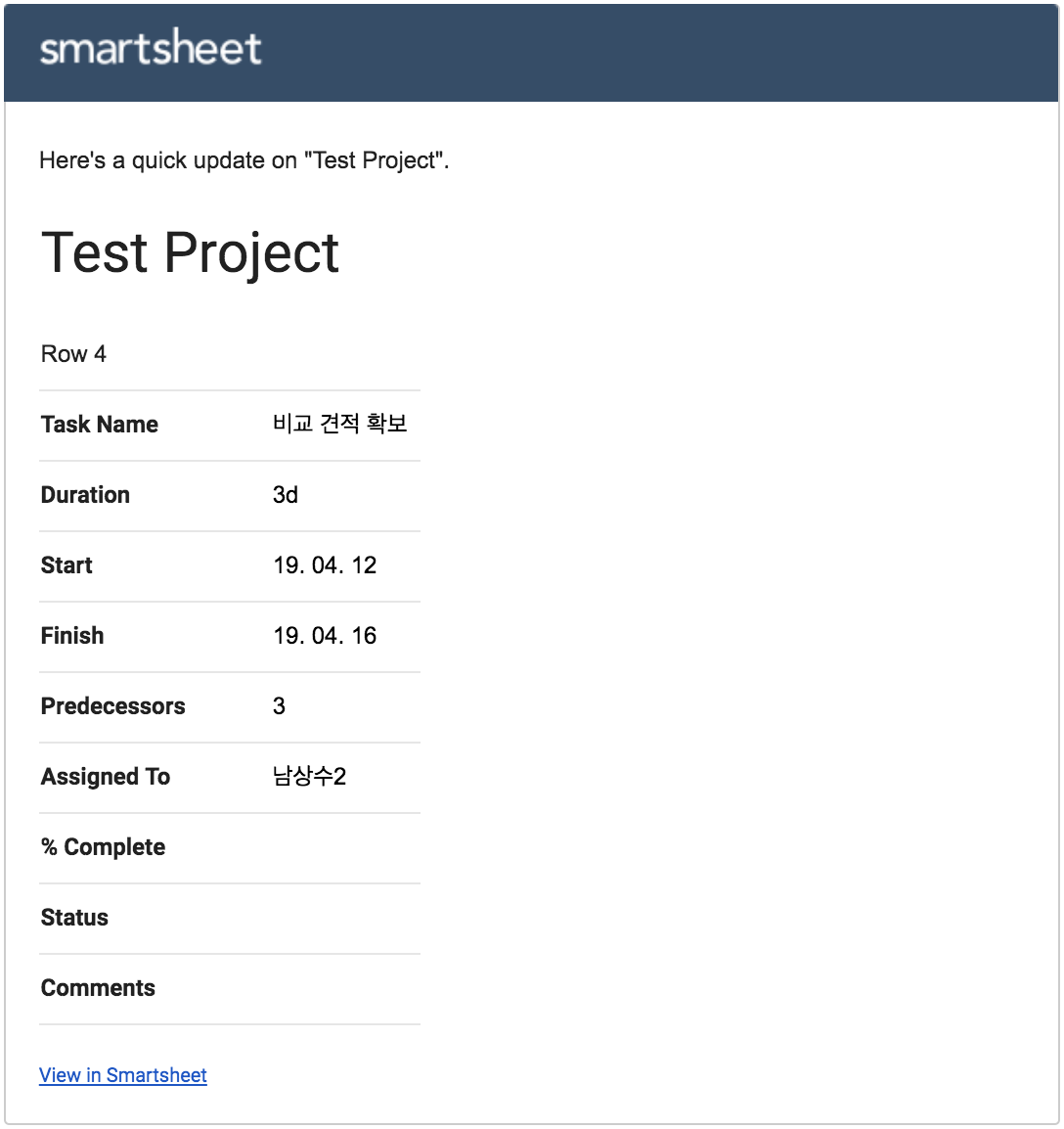Select the Comments field label

click(98, 988)
